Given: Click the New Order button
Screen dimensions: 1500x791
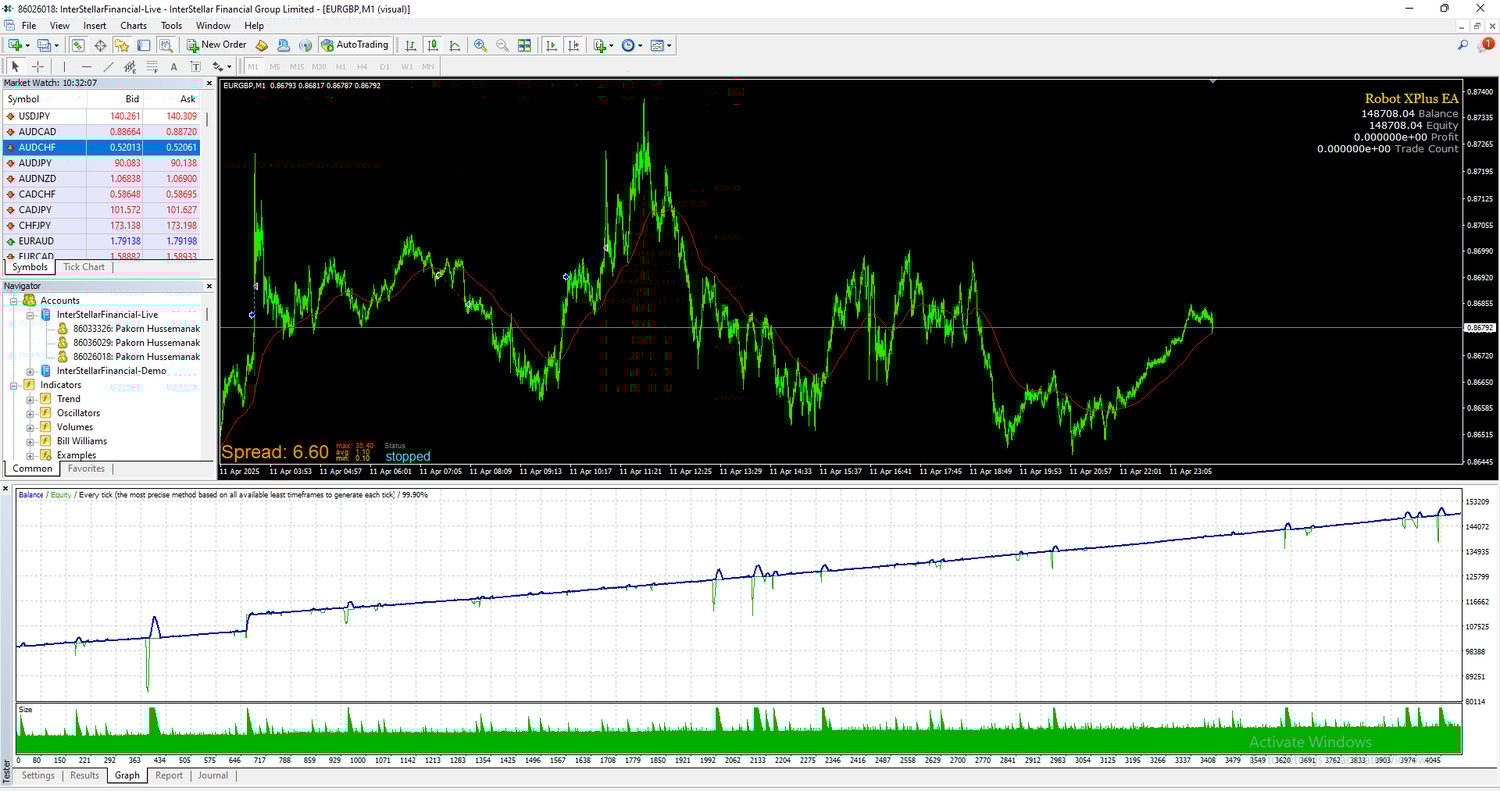Looking at the screenshot, I should coord(216,45).
